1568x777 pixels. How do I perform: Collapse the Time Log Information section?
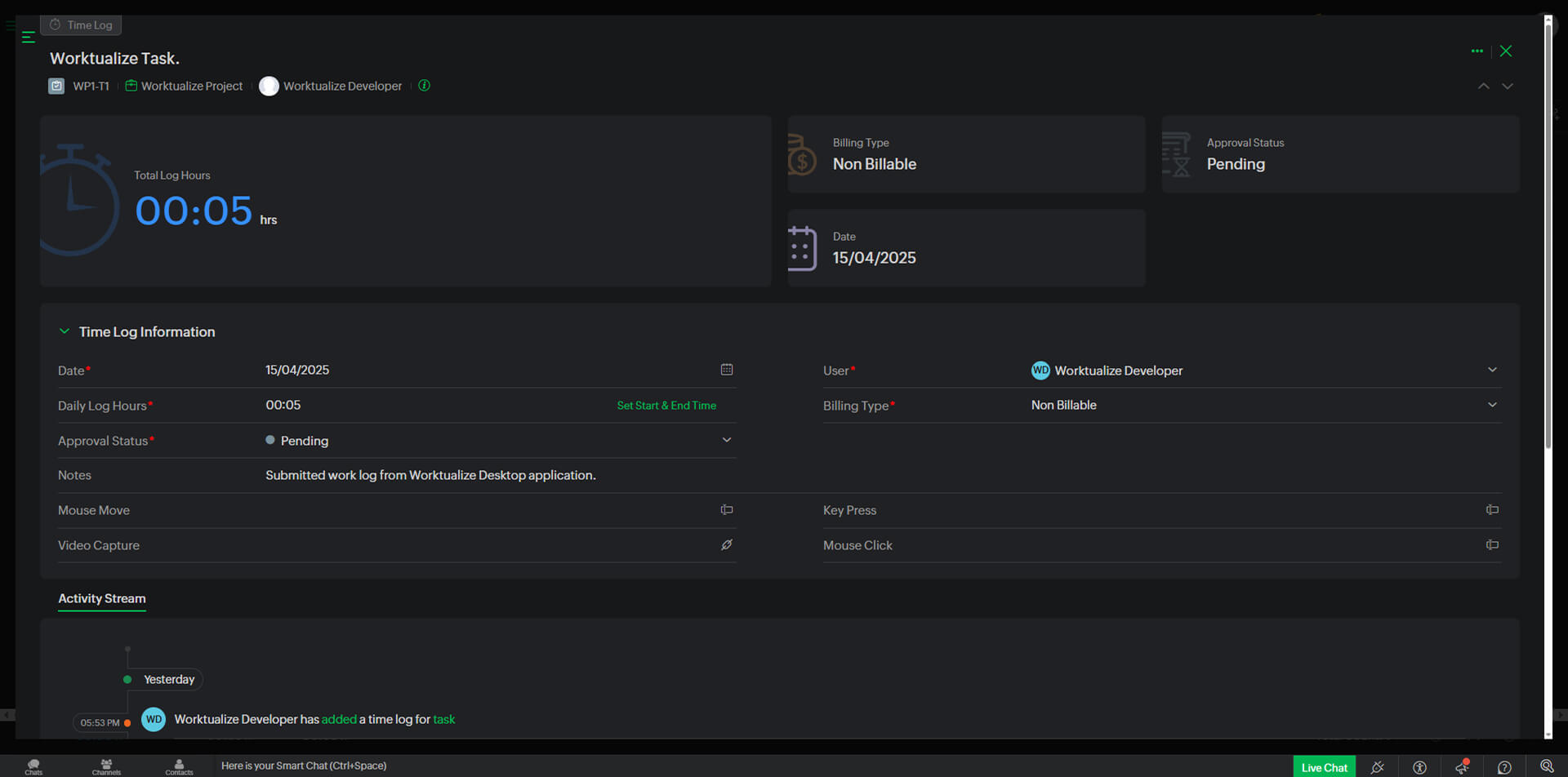pyautogui.click(x=65, y=331)
